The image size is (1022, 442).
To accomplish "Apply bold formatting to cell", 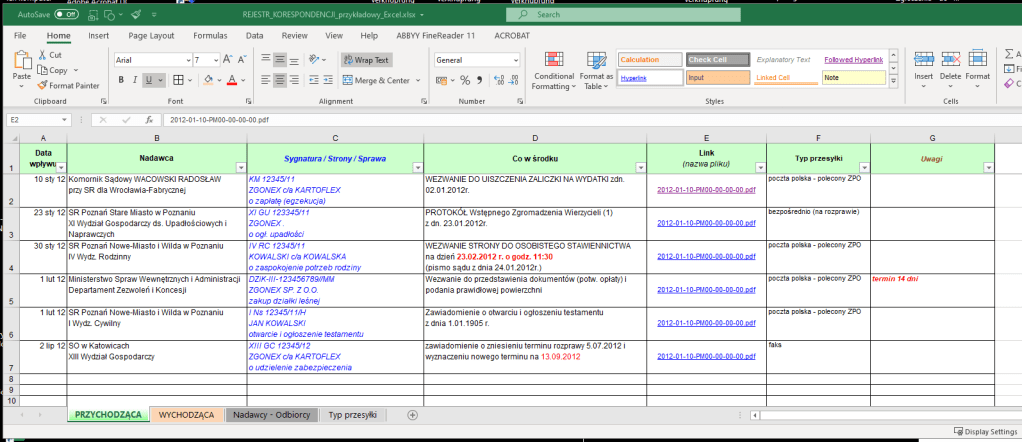I will point(120,80).
